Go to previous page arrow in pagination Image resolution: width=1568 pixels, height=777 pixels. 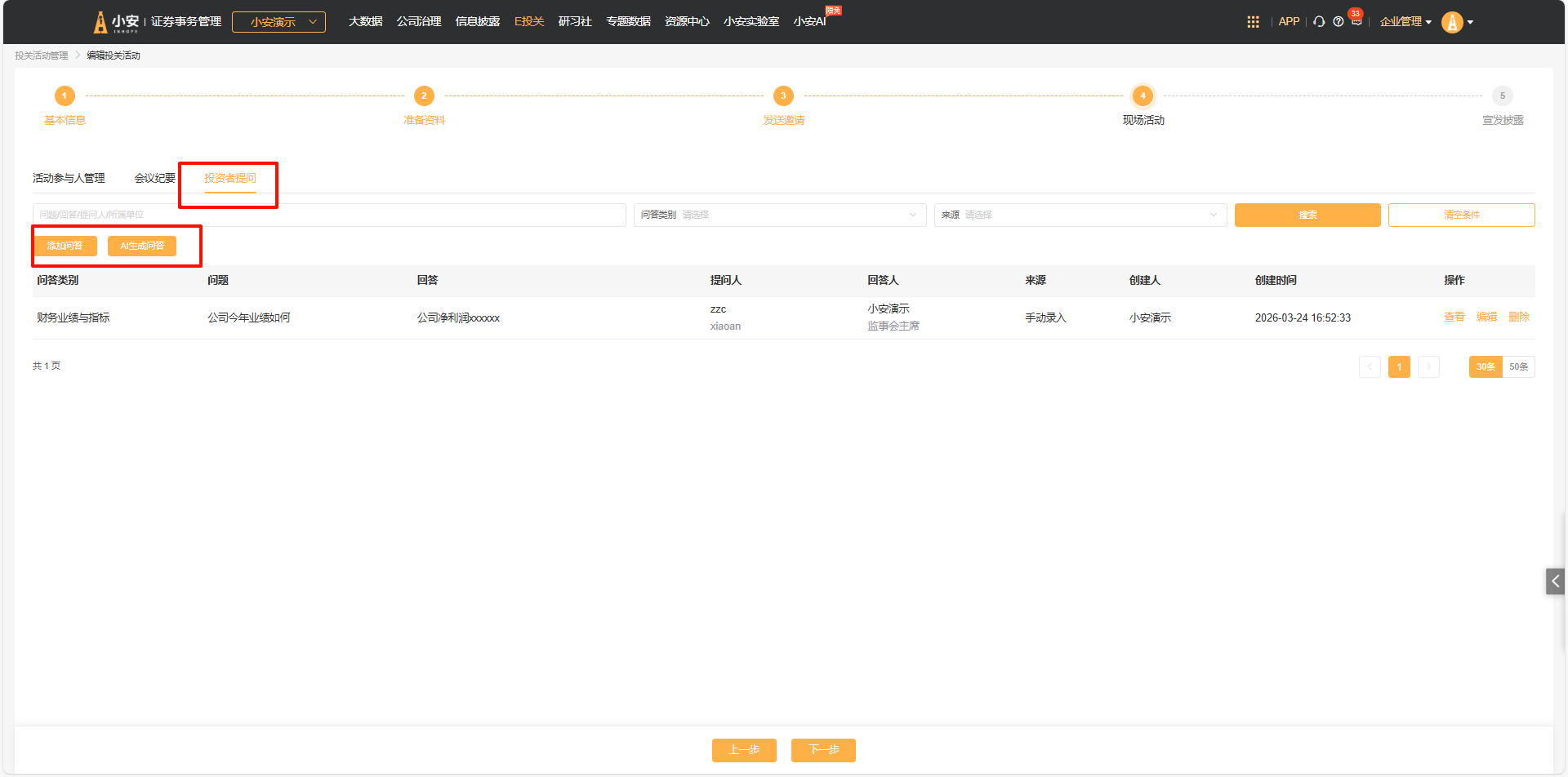[x=1370, y=366]
